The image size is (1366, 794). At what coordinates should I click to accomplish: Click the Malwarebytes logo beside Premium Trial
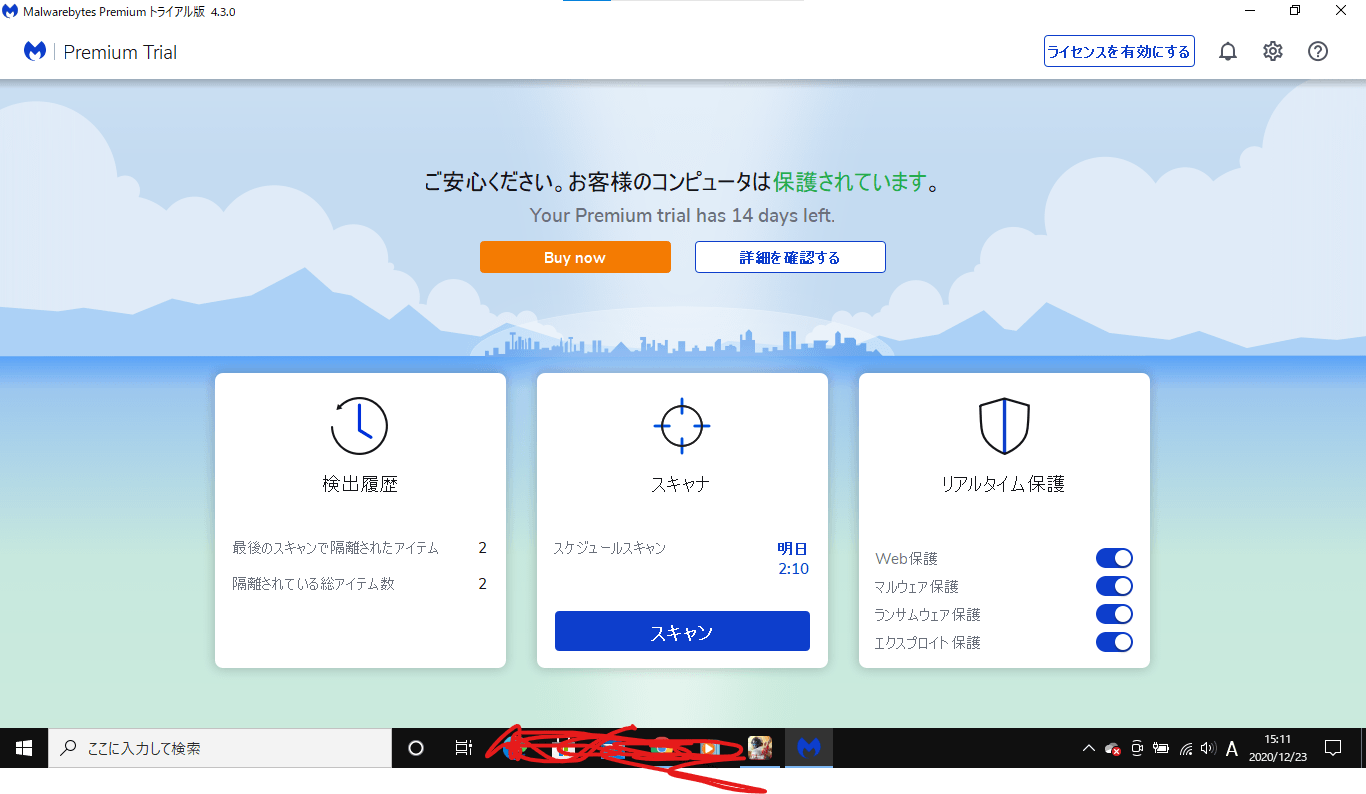point(35,52)
